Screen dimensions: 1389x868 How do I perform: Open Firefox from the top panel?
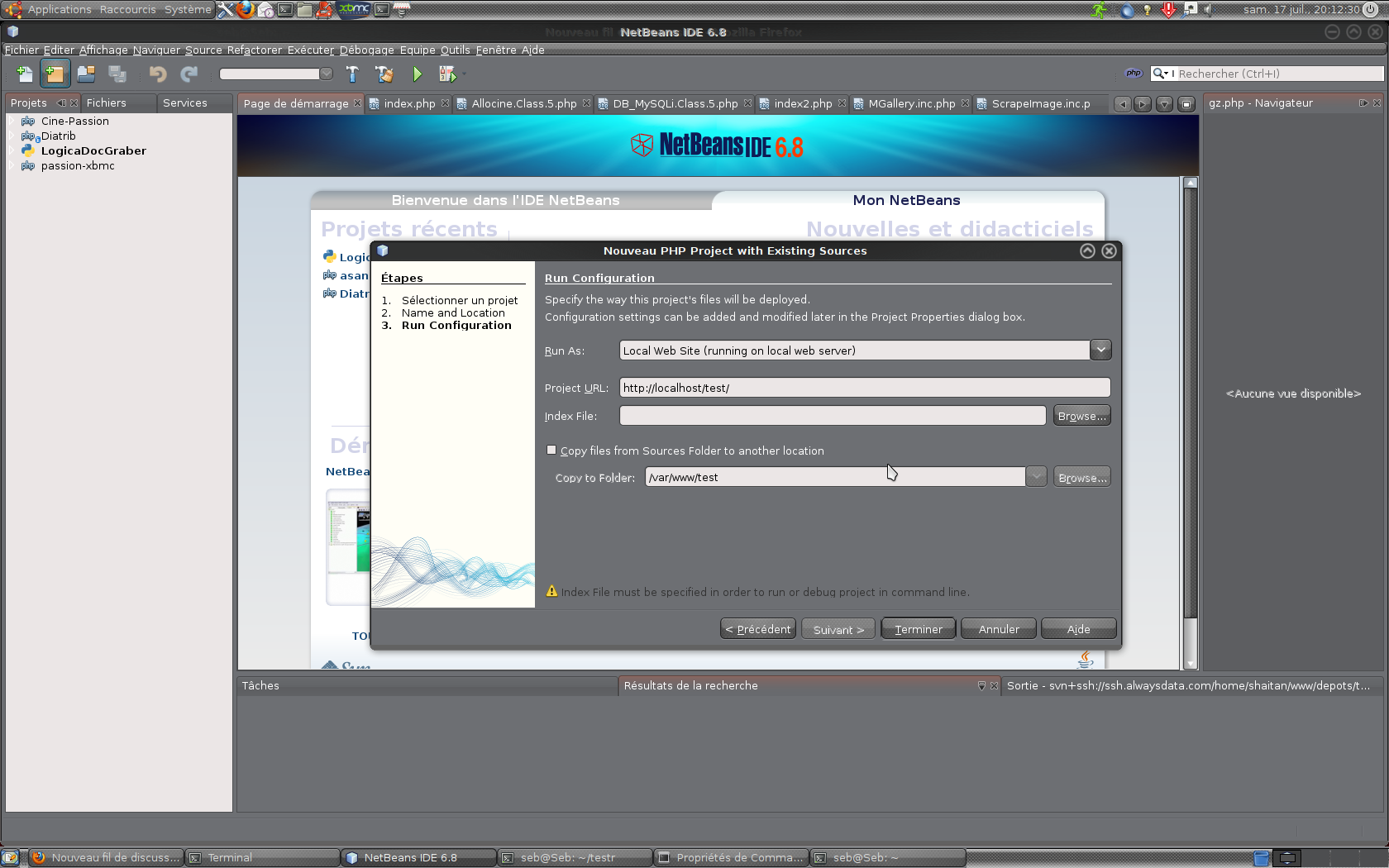point(246,10)
